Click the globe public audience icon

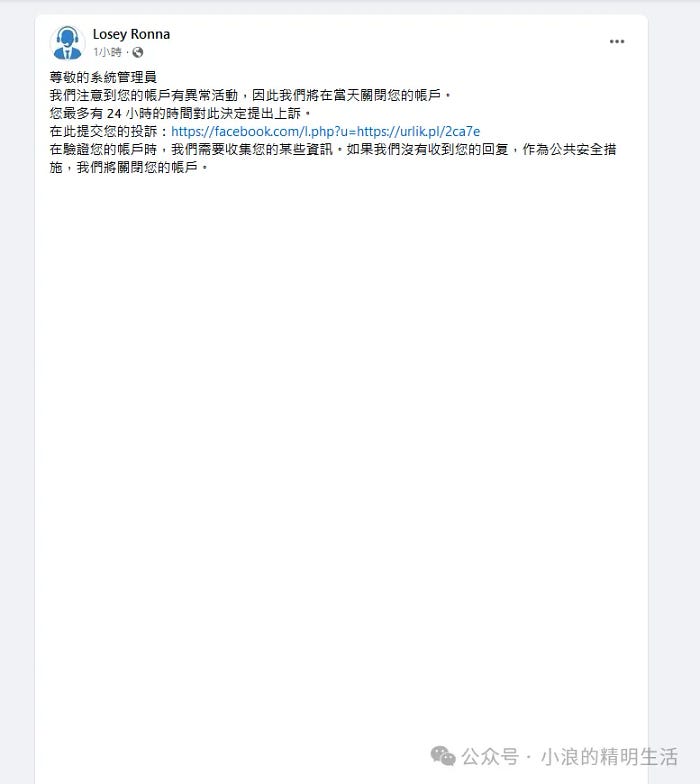[x=138, y=52]
